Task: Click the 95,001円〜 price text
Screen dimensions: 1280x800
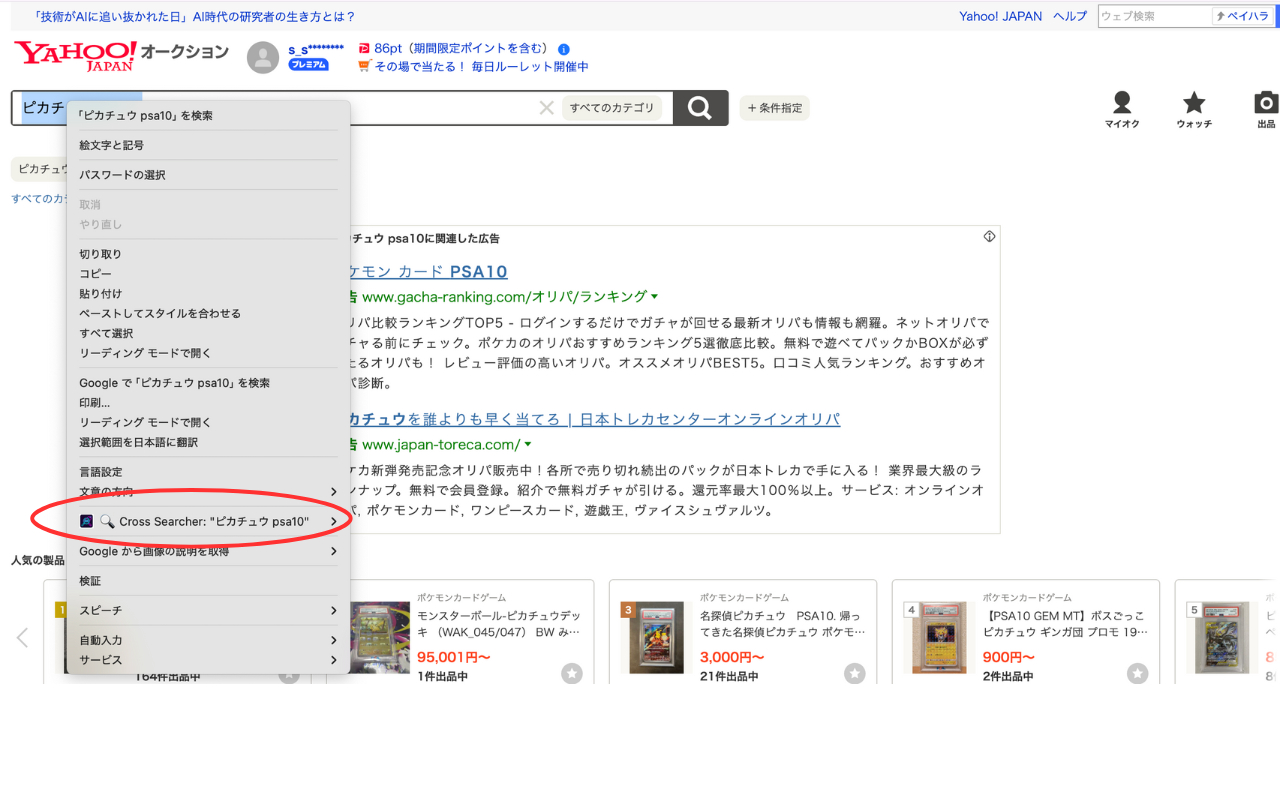Action: click(454, 657)
